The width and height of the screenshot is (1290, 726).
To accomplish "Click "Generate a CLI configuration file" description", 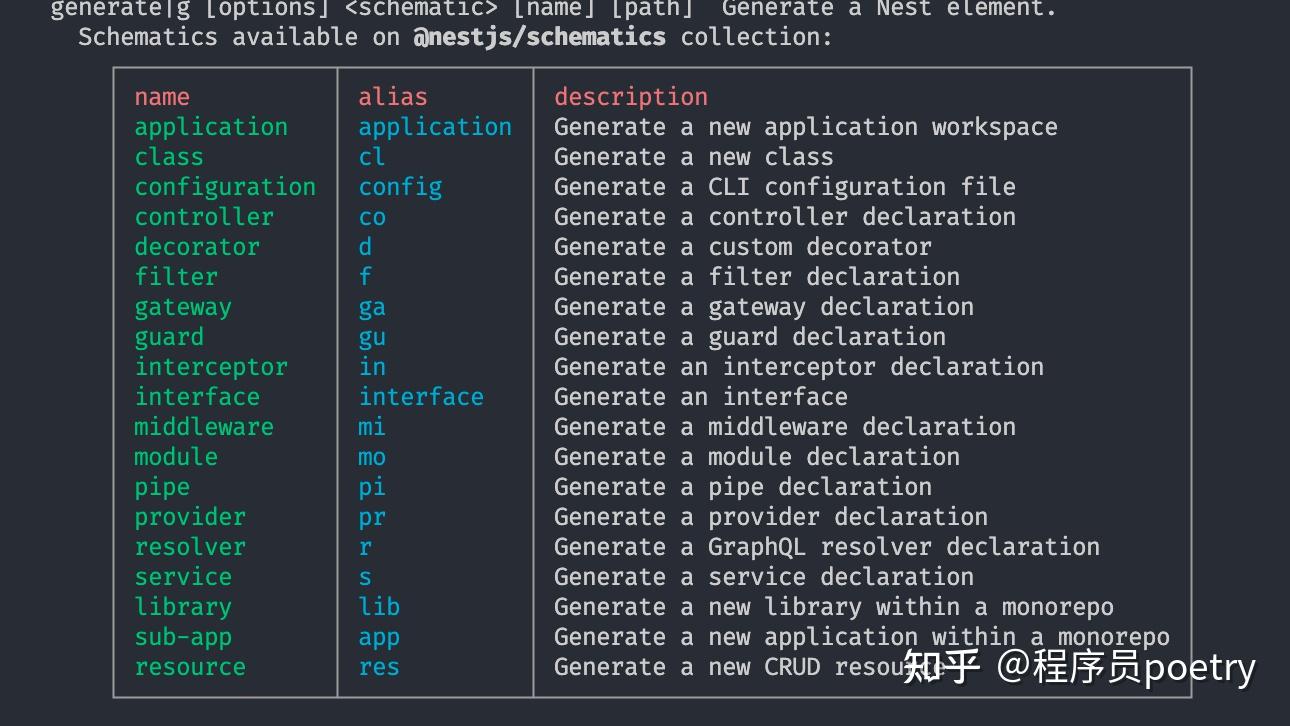I will click(784, 187).
